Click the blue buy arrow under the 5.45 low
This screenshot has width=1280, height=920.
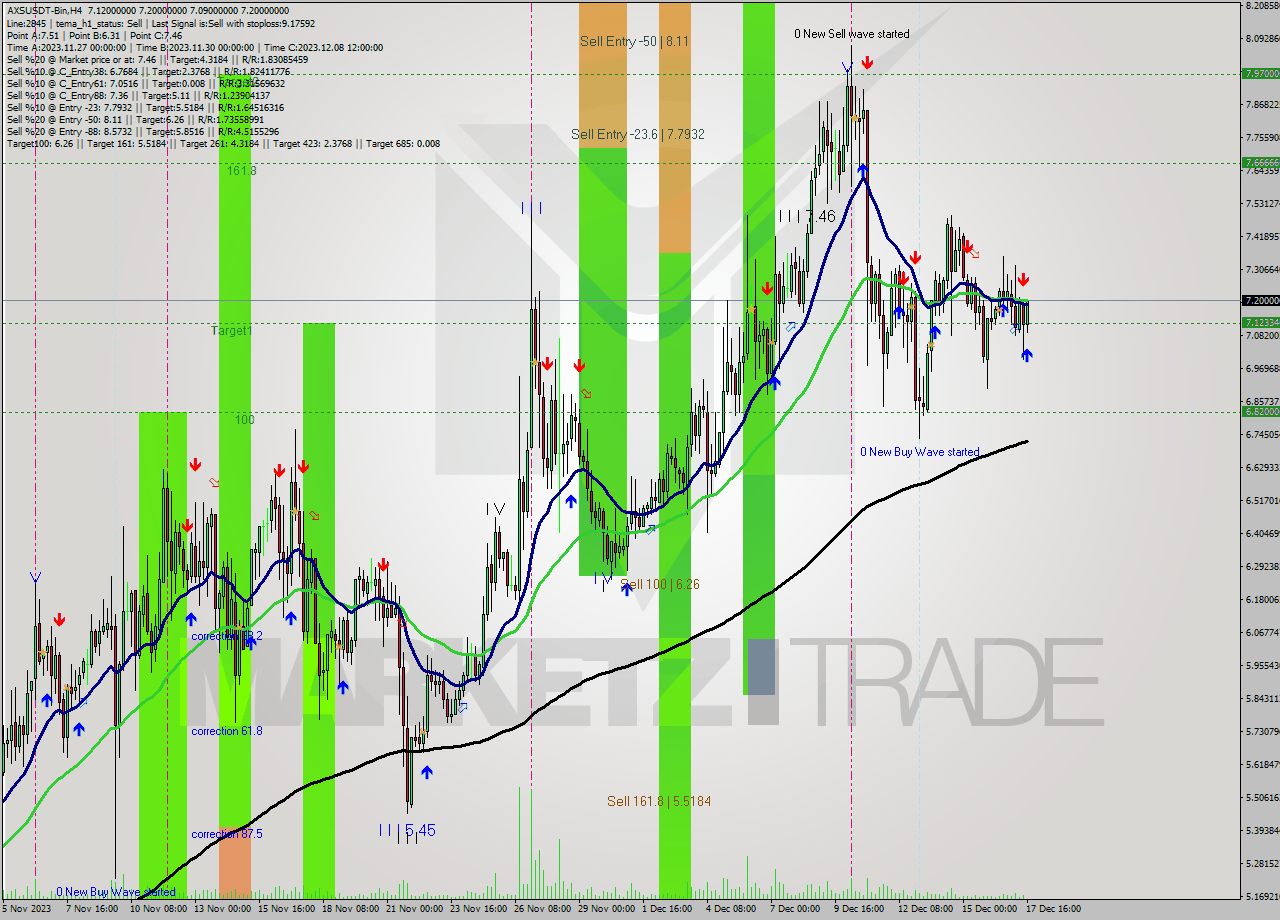tap(427, 772)
